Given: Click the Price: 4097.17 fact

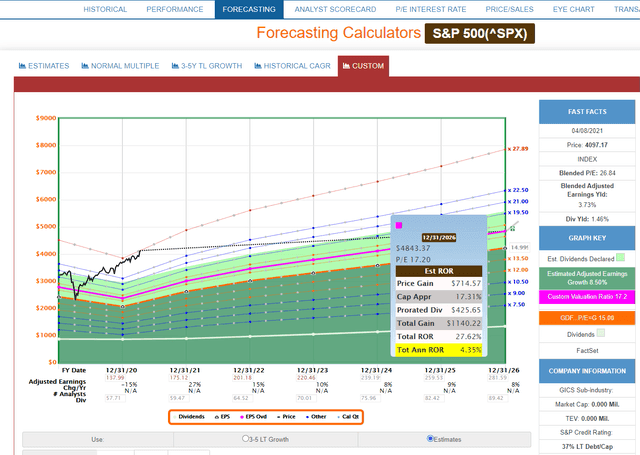Looking at the screenshot, I should click(x=587, y=145).
